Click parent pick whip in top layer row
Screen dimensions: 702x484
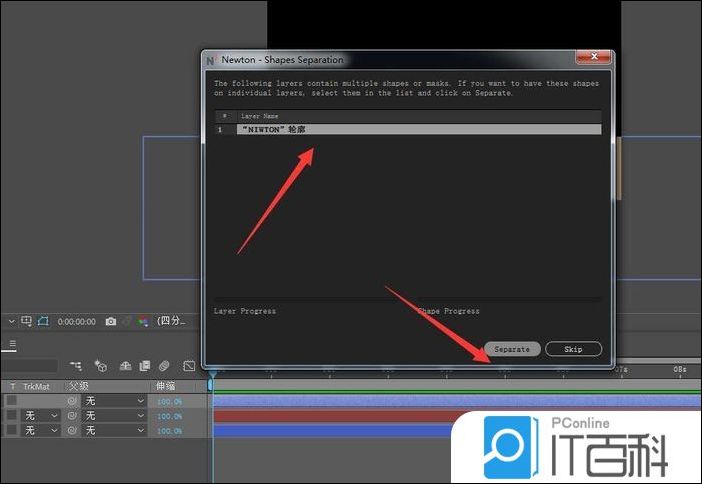pyautogui.click(x=72, y=401)
